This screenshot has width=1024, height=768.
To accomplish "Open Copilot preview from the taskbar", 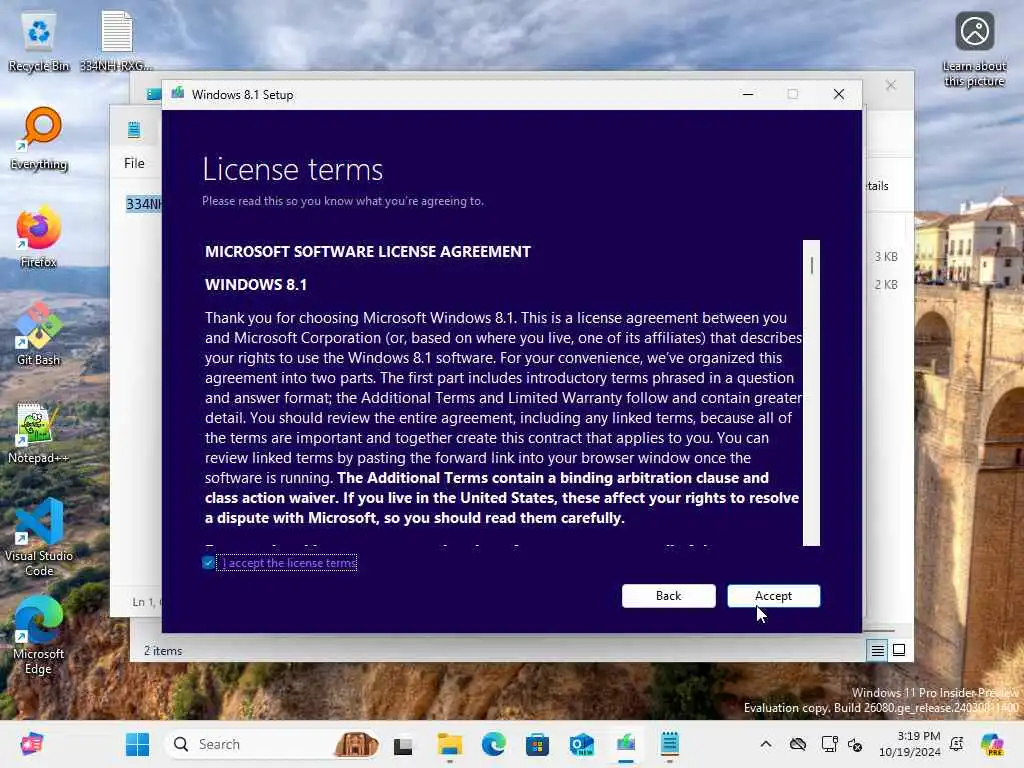I will (x=991, y=744).
